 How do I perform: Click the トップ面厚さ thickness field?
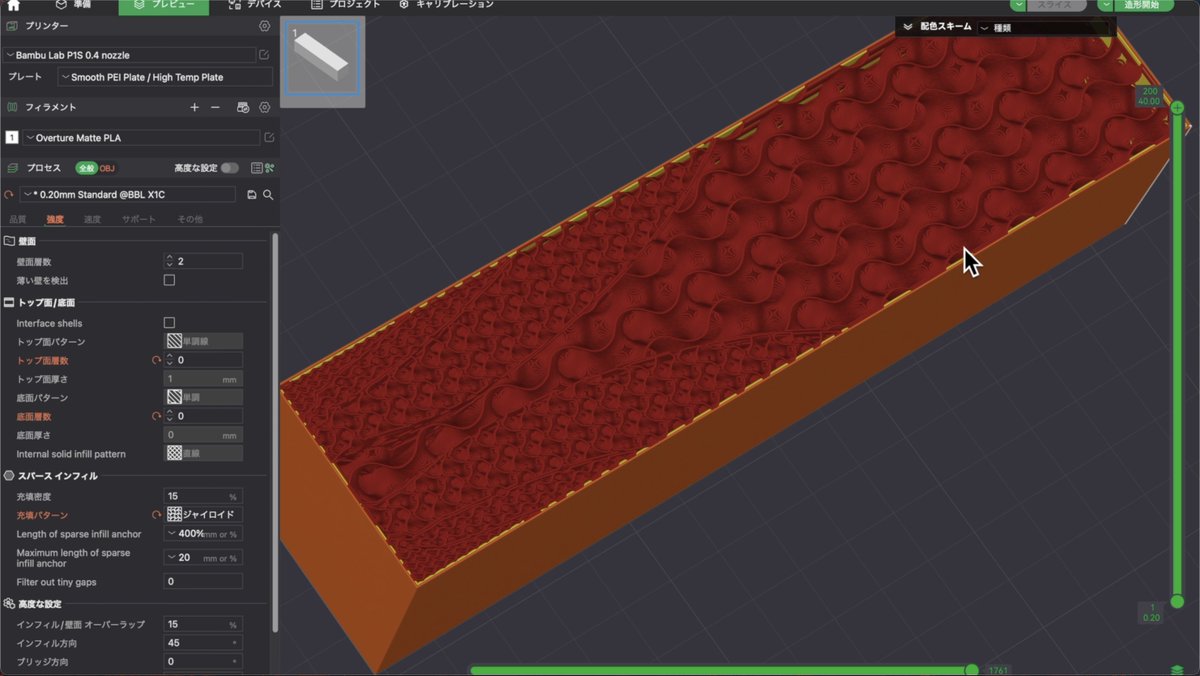click(203, 379)
